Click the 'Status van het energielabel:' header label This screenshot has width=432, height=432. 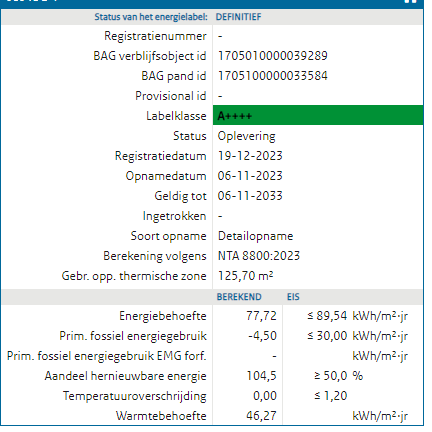(151, 17)
